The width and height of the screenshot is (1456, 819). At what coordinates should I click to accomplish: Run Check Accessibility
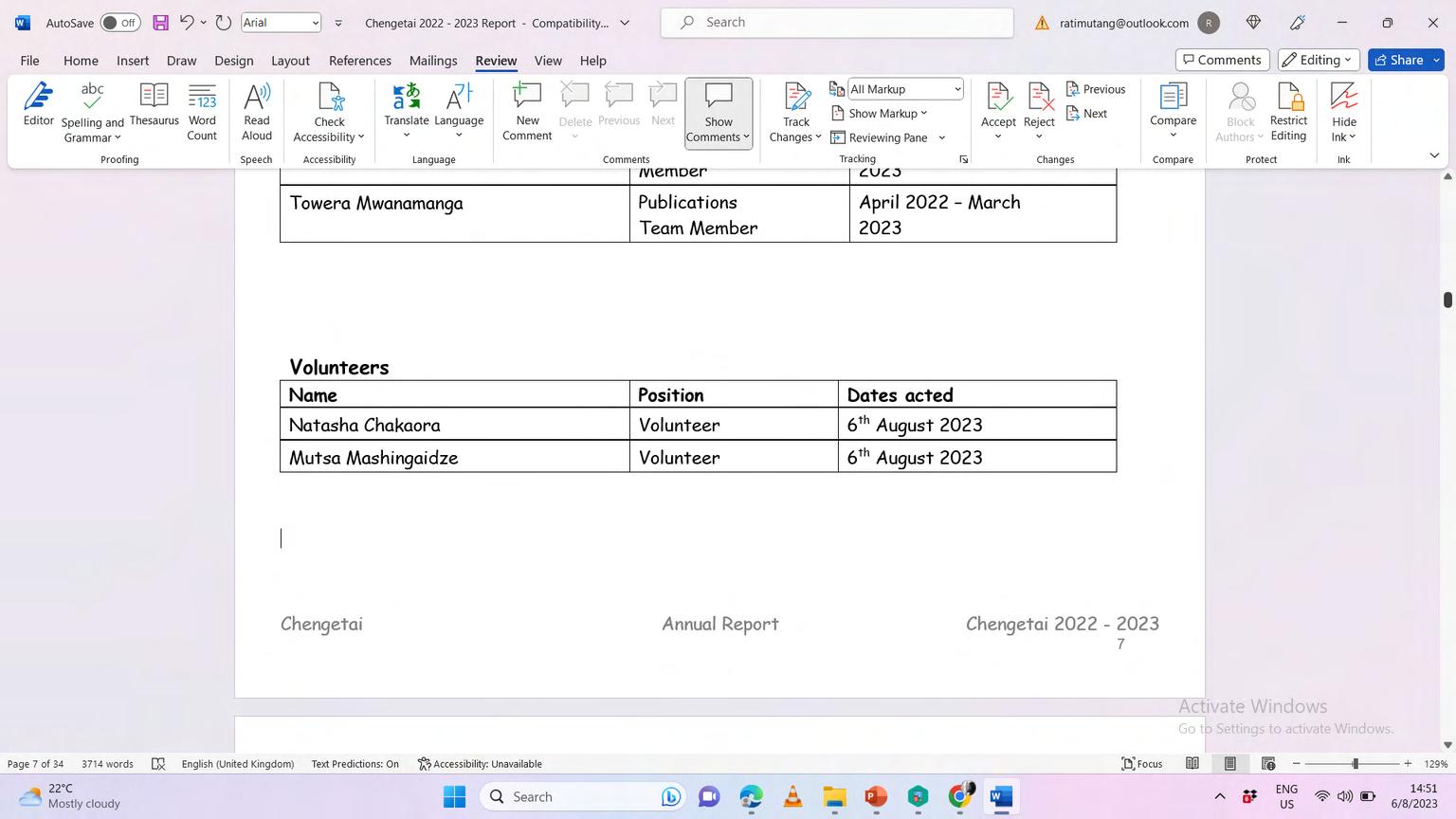pos(329,112)
